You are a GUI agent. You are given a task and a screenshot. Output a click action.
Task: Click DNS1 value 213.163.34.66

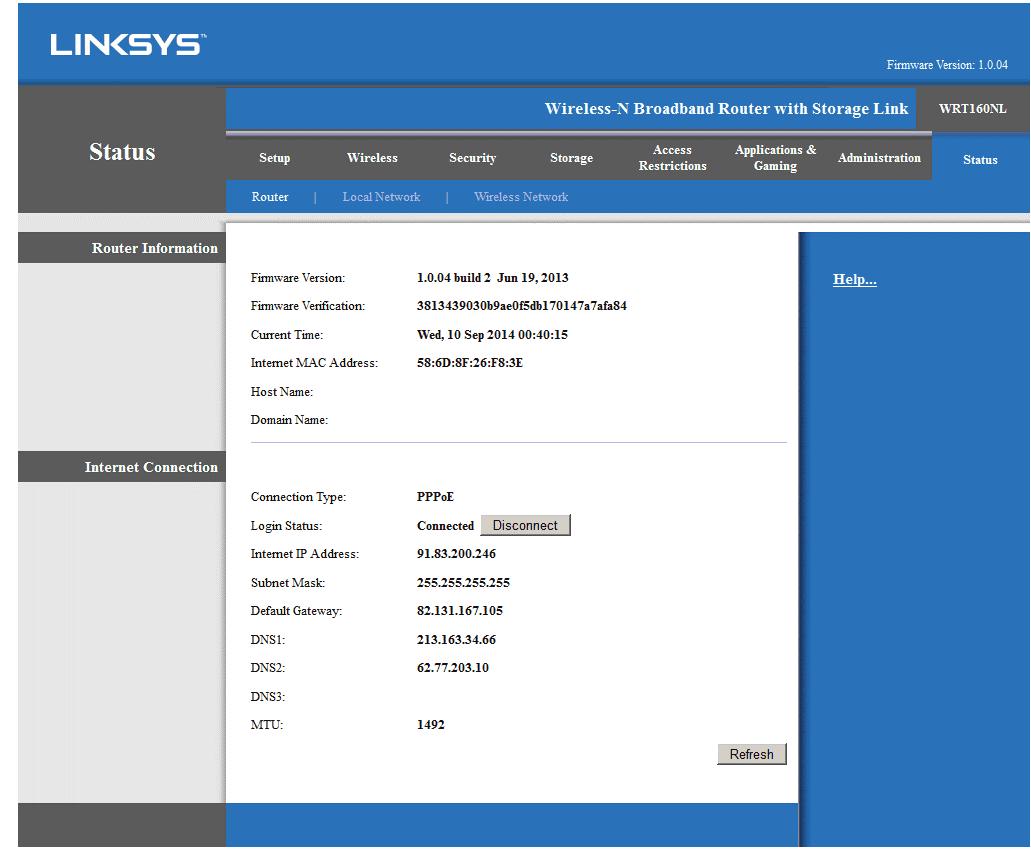pos(456,640)
